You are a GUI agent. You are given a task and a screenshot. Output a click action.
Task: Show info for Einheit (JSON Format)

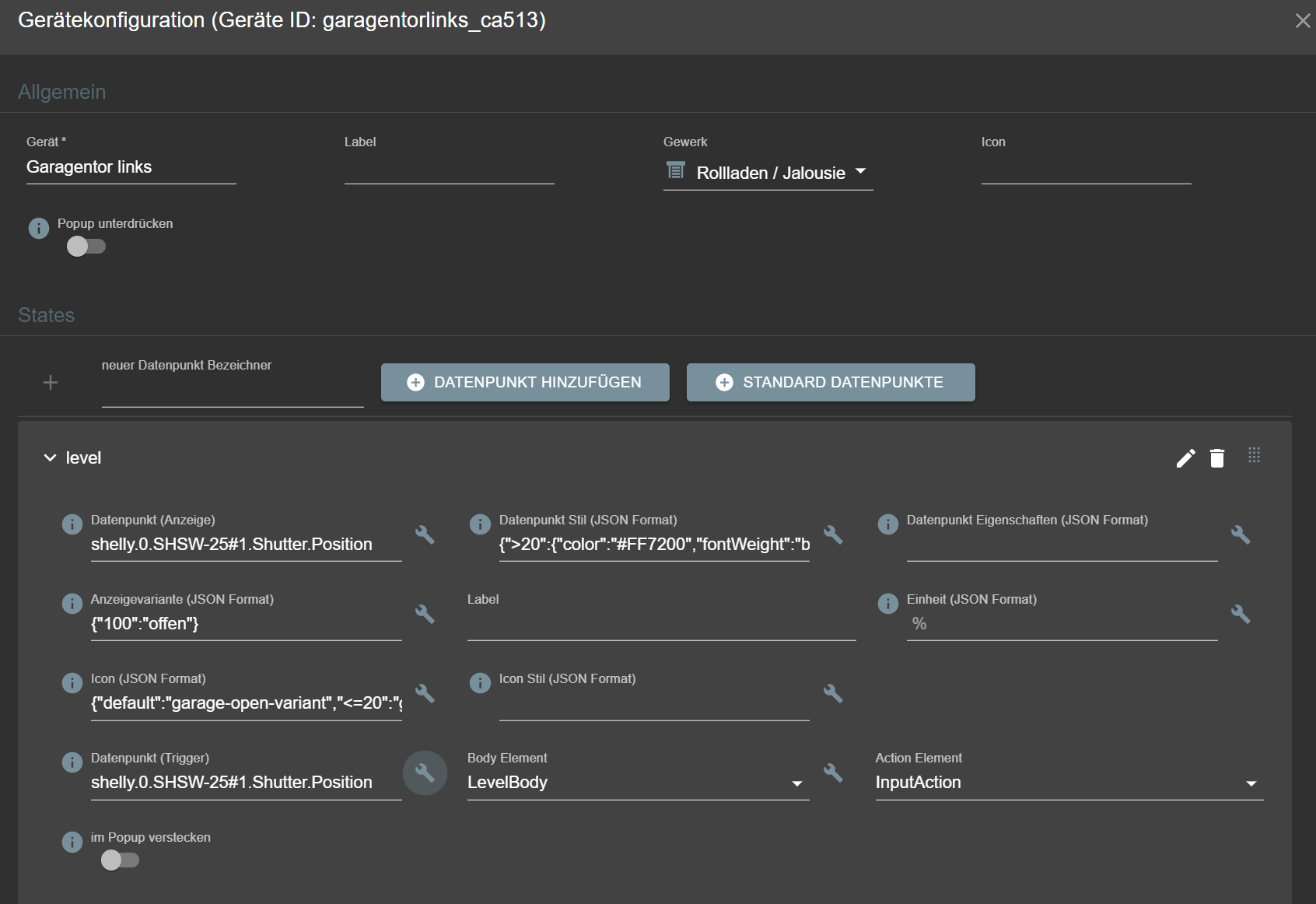(x=888, y=604)
